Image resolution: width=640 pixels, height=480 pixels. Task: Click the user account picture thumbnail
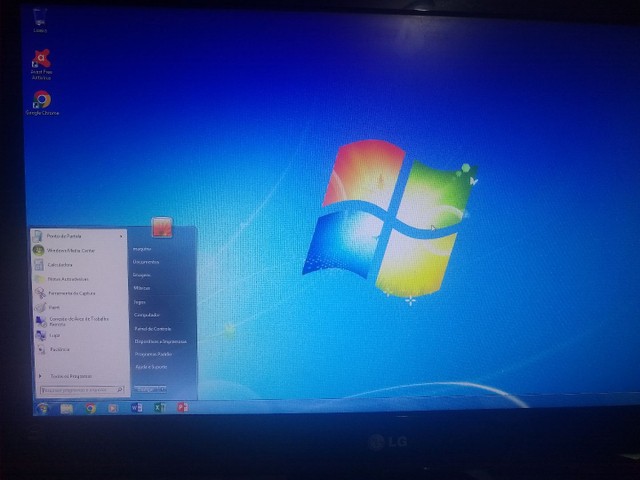[162, 227]
